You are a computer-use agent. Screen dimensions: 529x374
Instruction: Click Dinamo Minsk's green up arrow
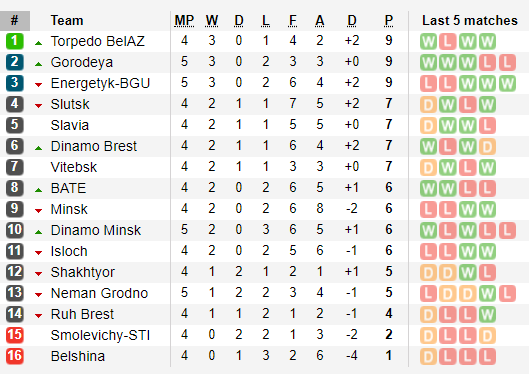click(x=38, y=232)
